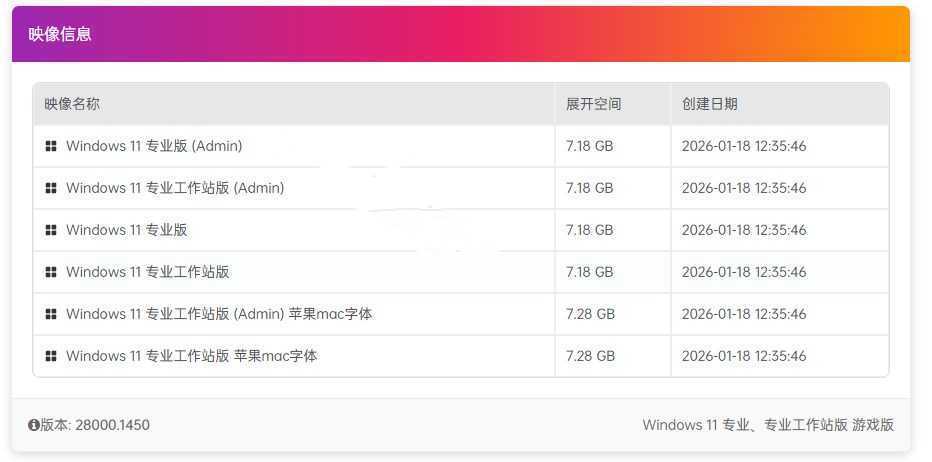
Task: Click the 映像信息 panel title
Action: point(60,34)
